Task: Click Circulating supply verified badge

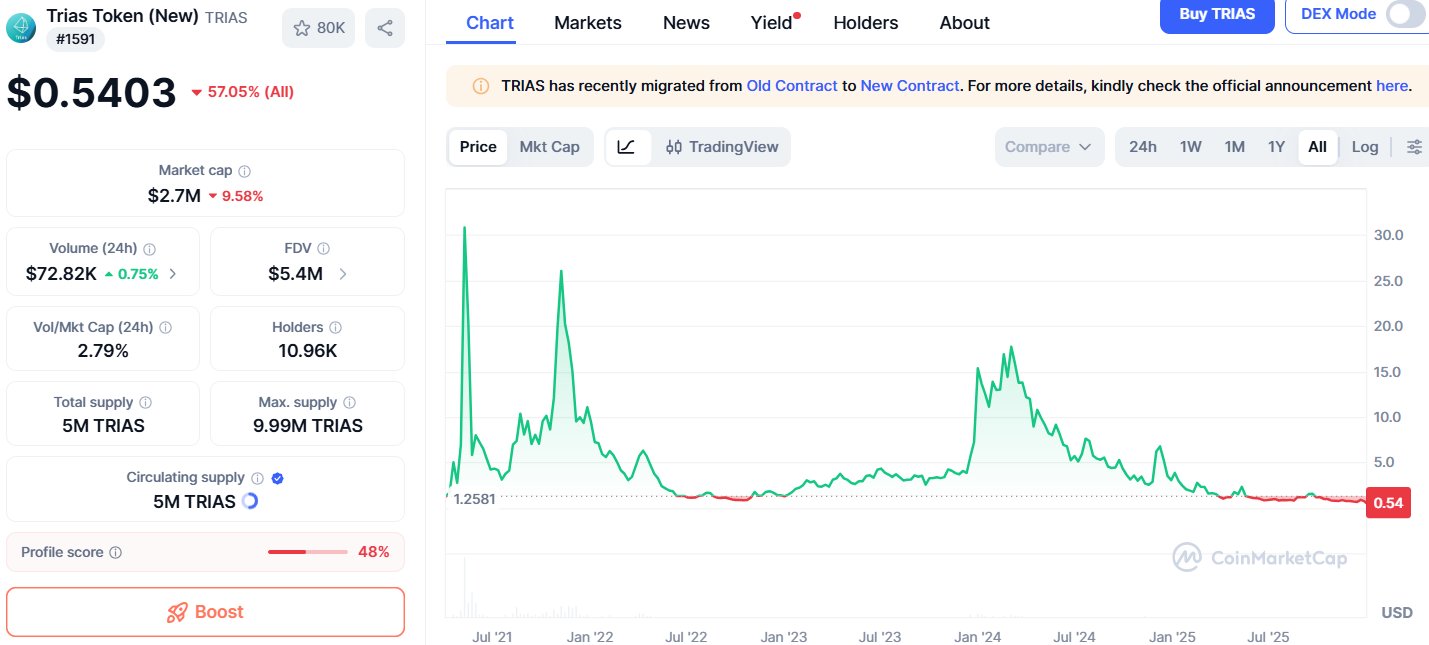Action: [278, 478]
